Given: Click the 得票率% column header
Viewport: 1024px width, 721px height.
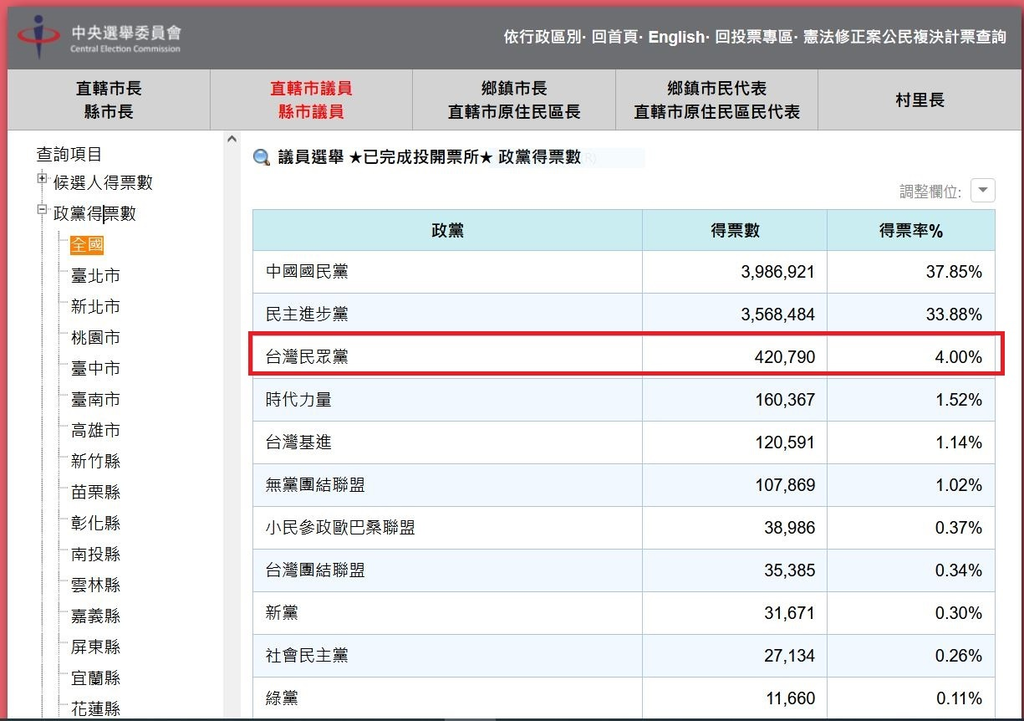Looking at the screenshot, I should 911,230.
